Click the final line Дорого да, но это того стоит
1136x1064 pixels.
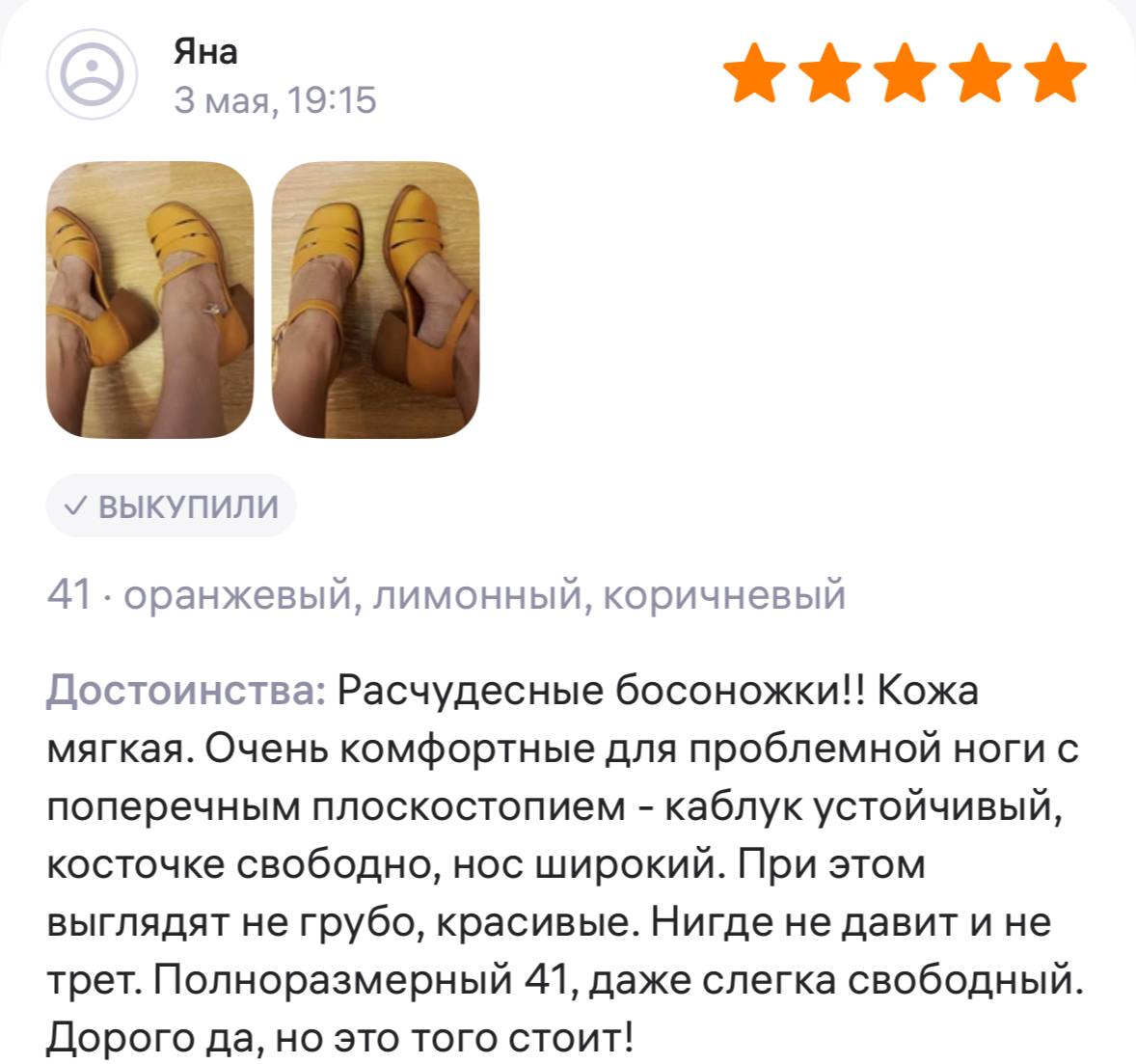coord(340,1038)
